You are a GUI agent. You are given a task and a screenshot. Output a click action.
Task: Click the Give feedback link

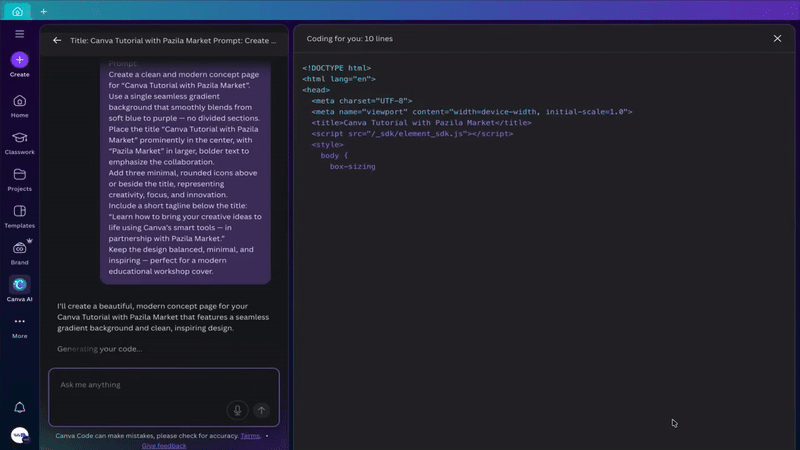pos(163,445)
